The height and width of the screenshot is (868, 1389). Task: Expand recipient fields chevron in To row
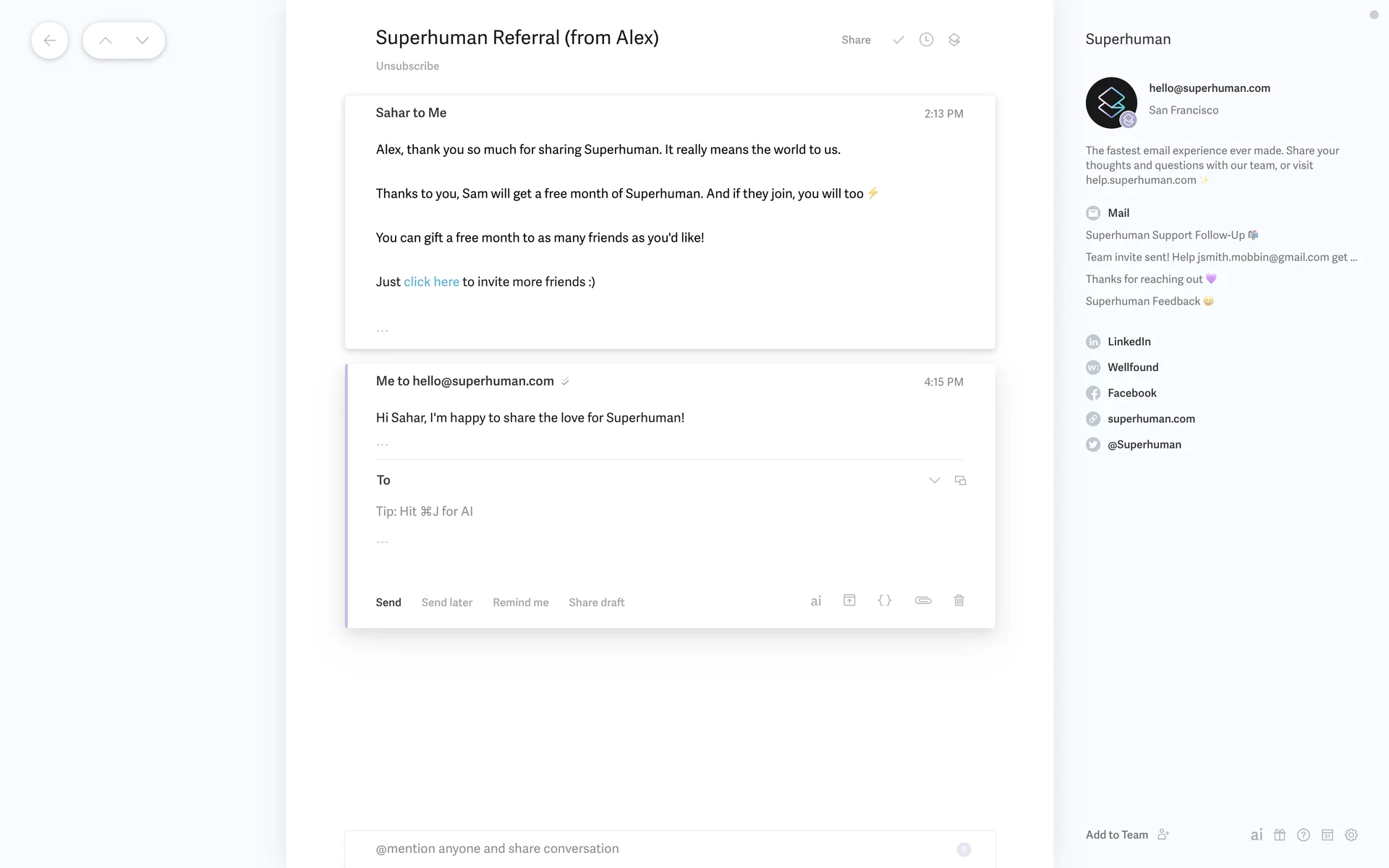click(934, 480)
